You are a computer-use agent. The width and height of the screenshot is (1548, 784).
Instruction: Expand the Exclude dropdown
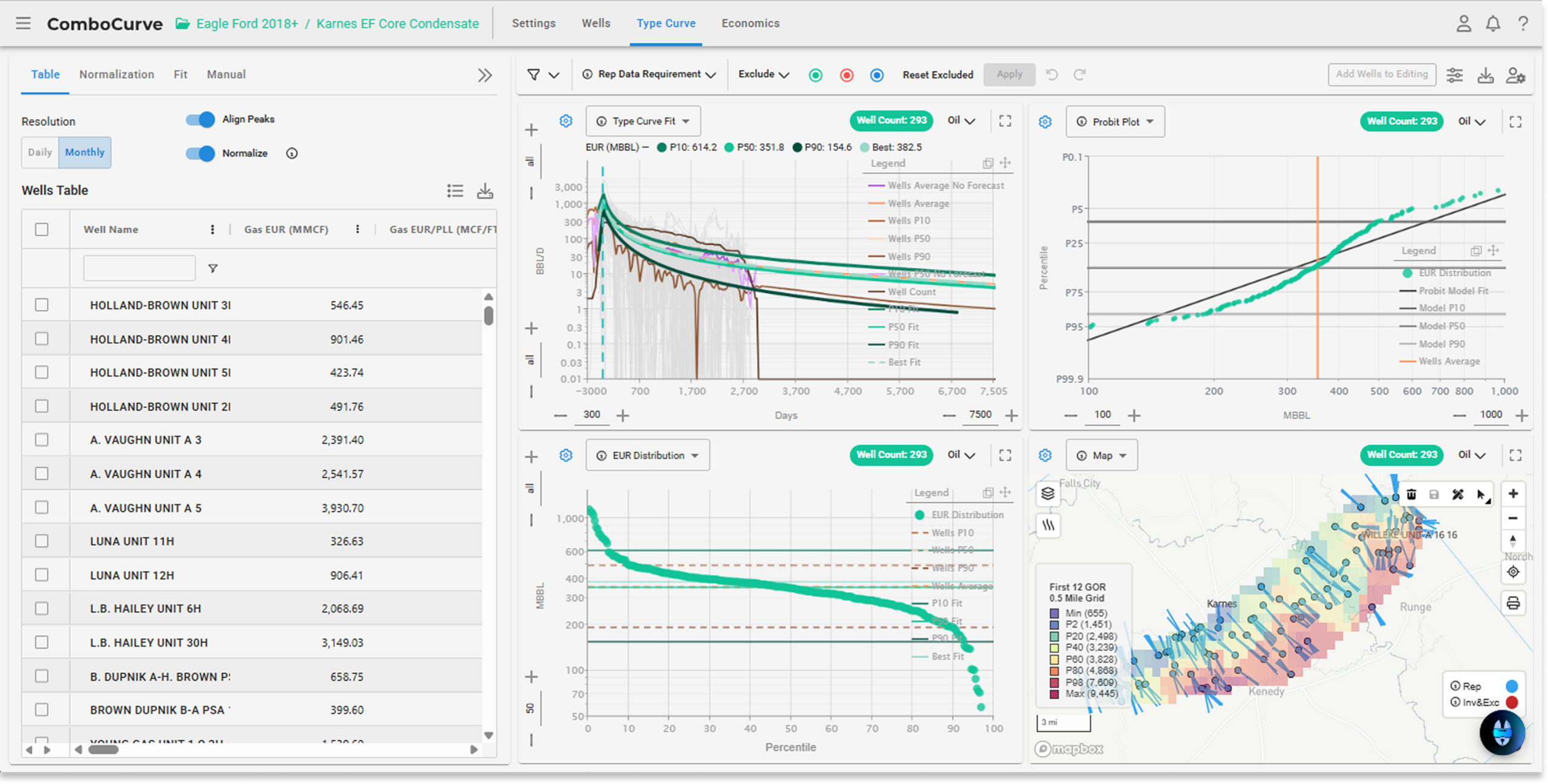(x=764, y=74)
